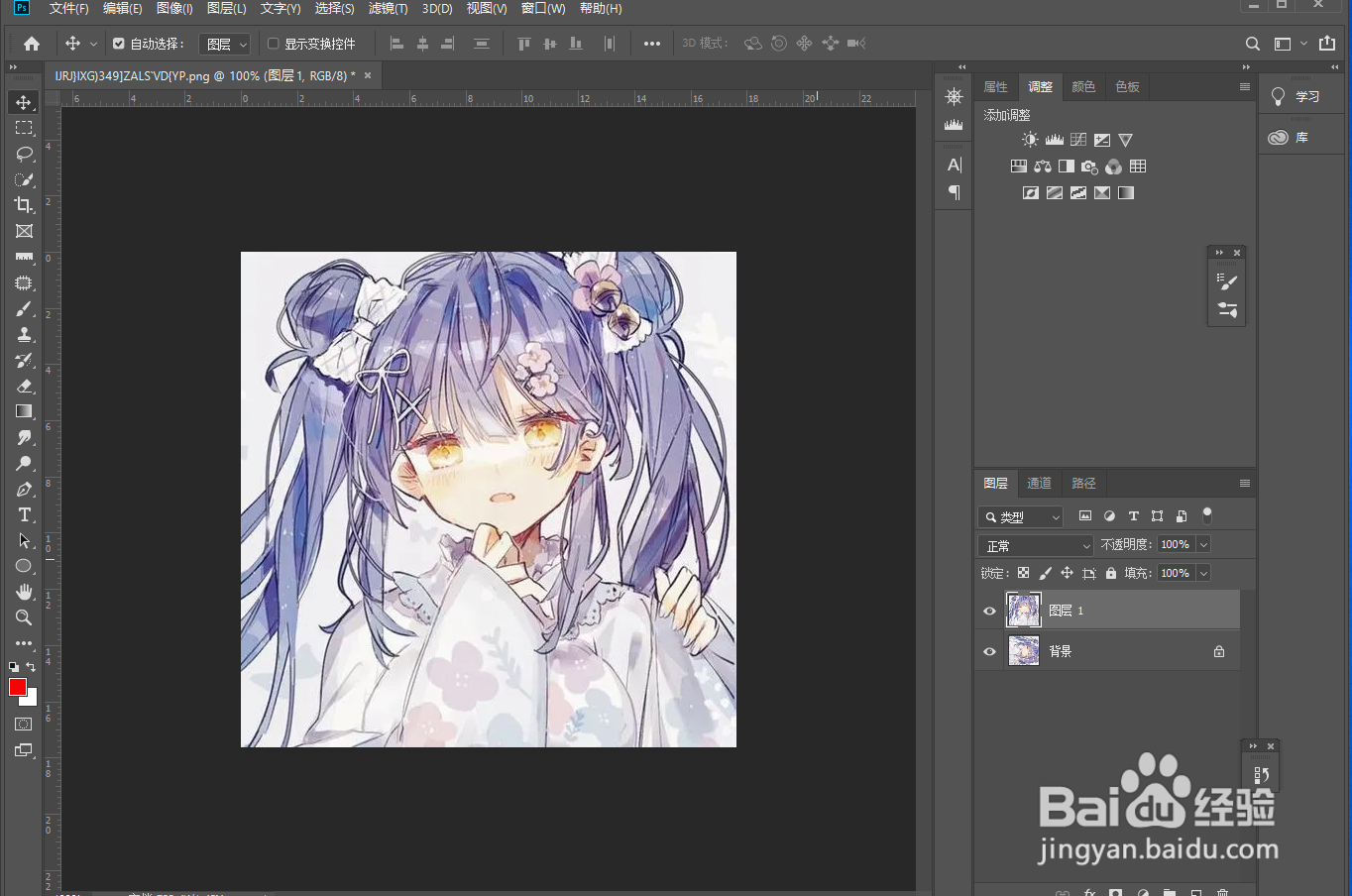Open the opacity (不透明度) slider arrow
This screenshot has height=896, width=1352.
[x=1203, y=544]
